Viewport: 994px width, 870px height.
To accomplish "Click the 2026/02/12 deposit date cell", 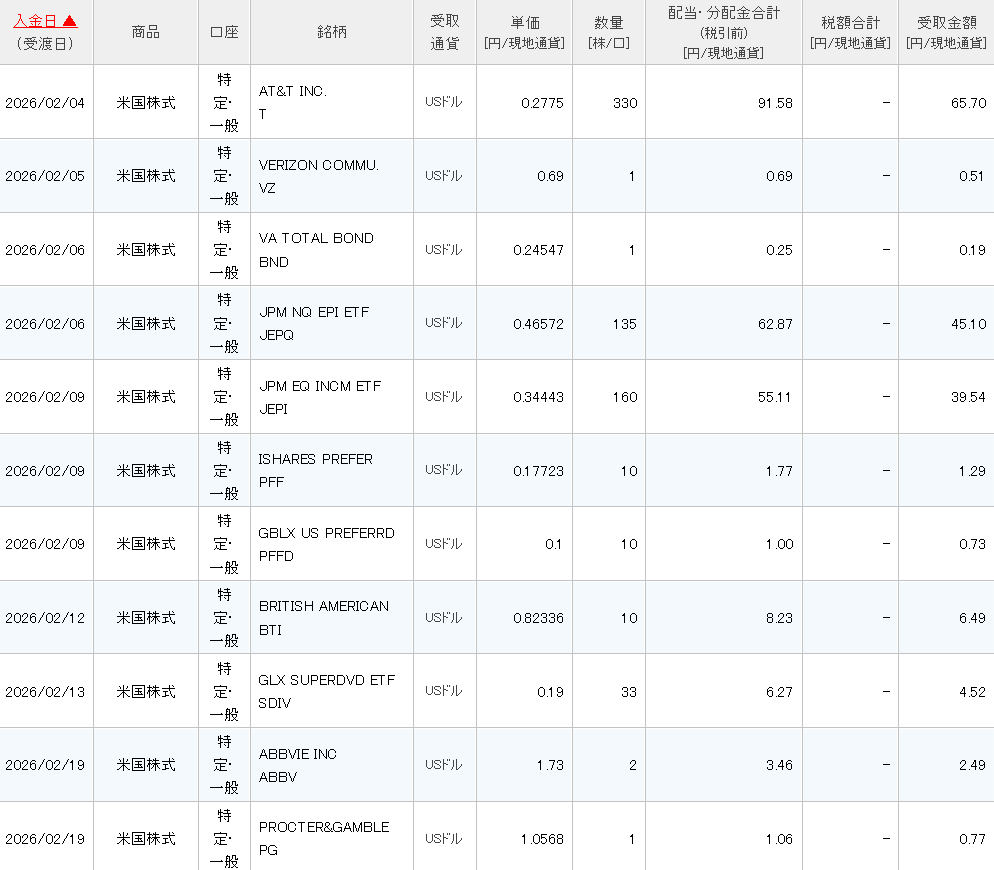I will pos(45,618).
